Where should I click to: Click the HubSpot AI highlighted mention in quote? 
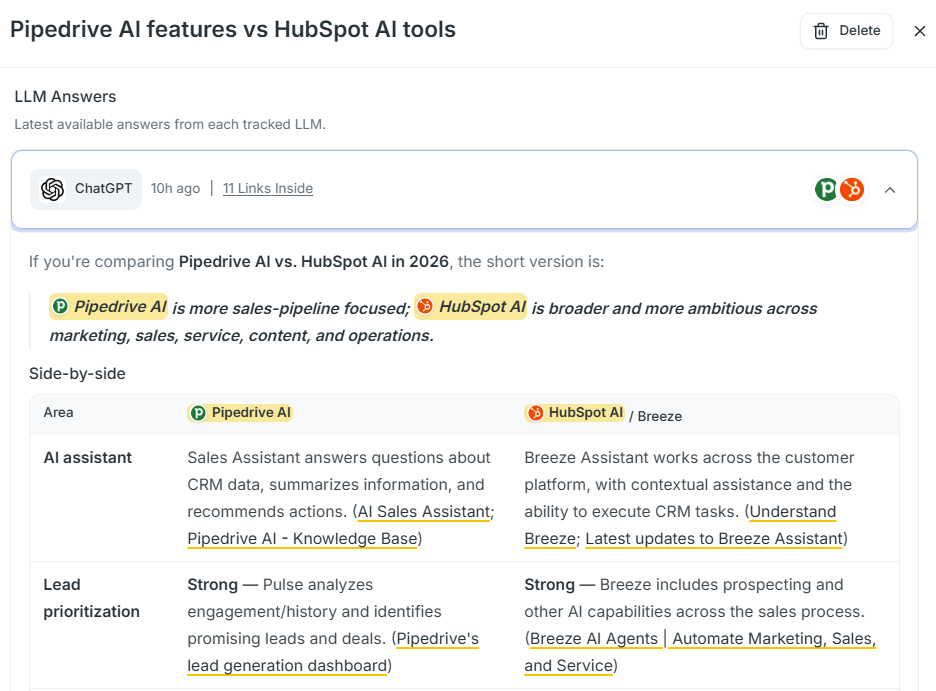pos(470,307)
